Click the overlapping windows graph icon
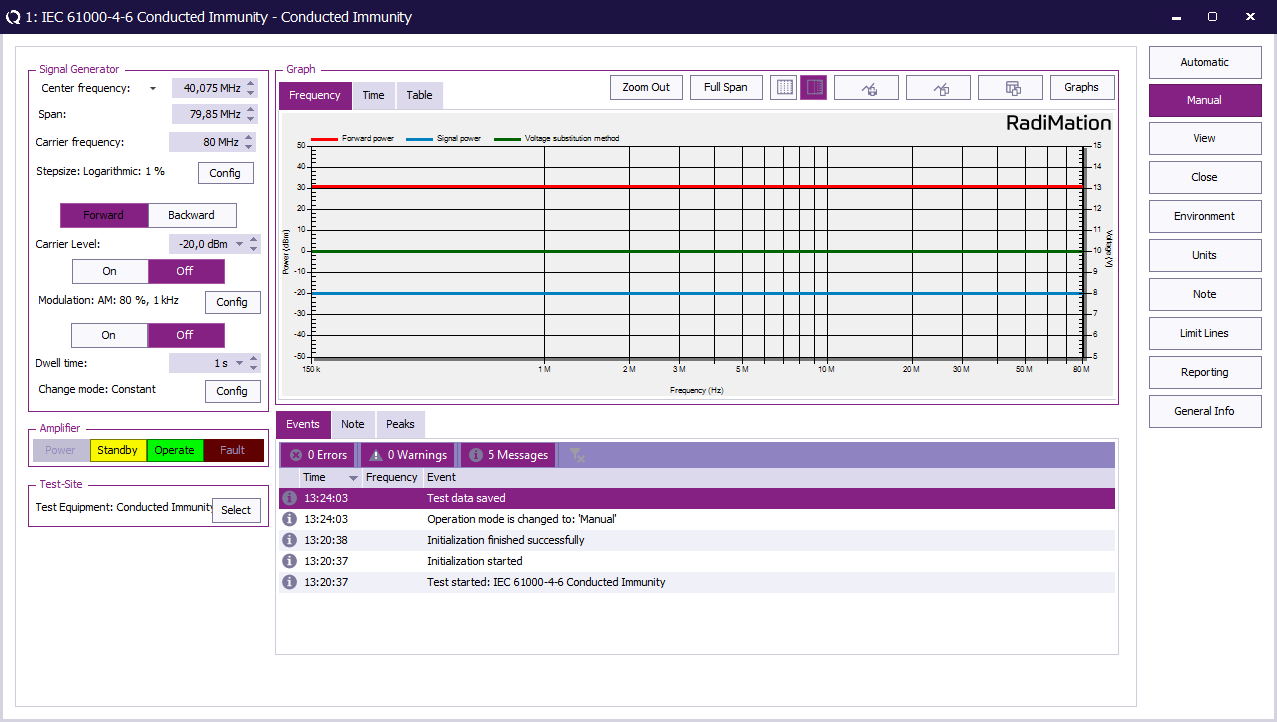The height and width of the screenshot is (722, 1277). coord(1010,88)
